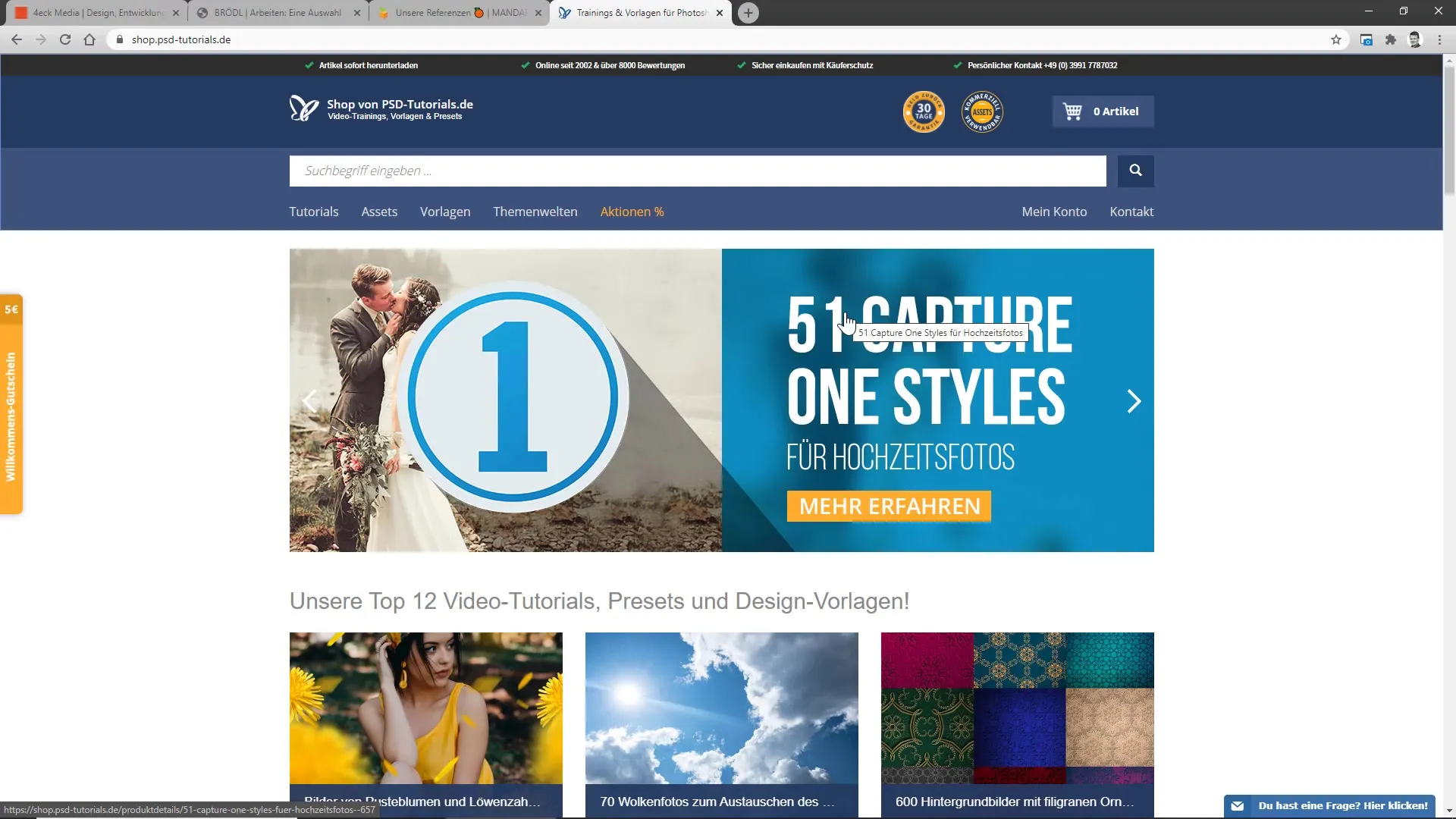1456x819 pixels.
Task: Click the MEHR ERFAHREN button
Action: [889, 507]
